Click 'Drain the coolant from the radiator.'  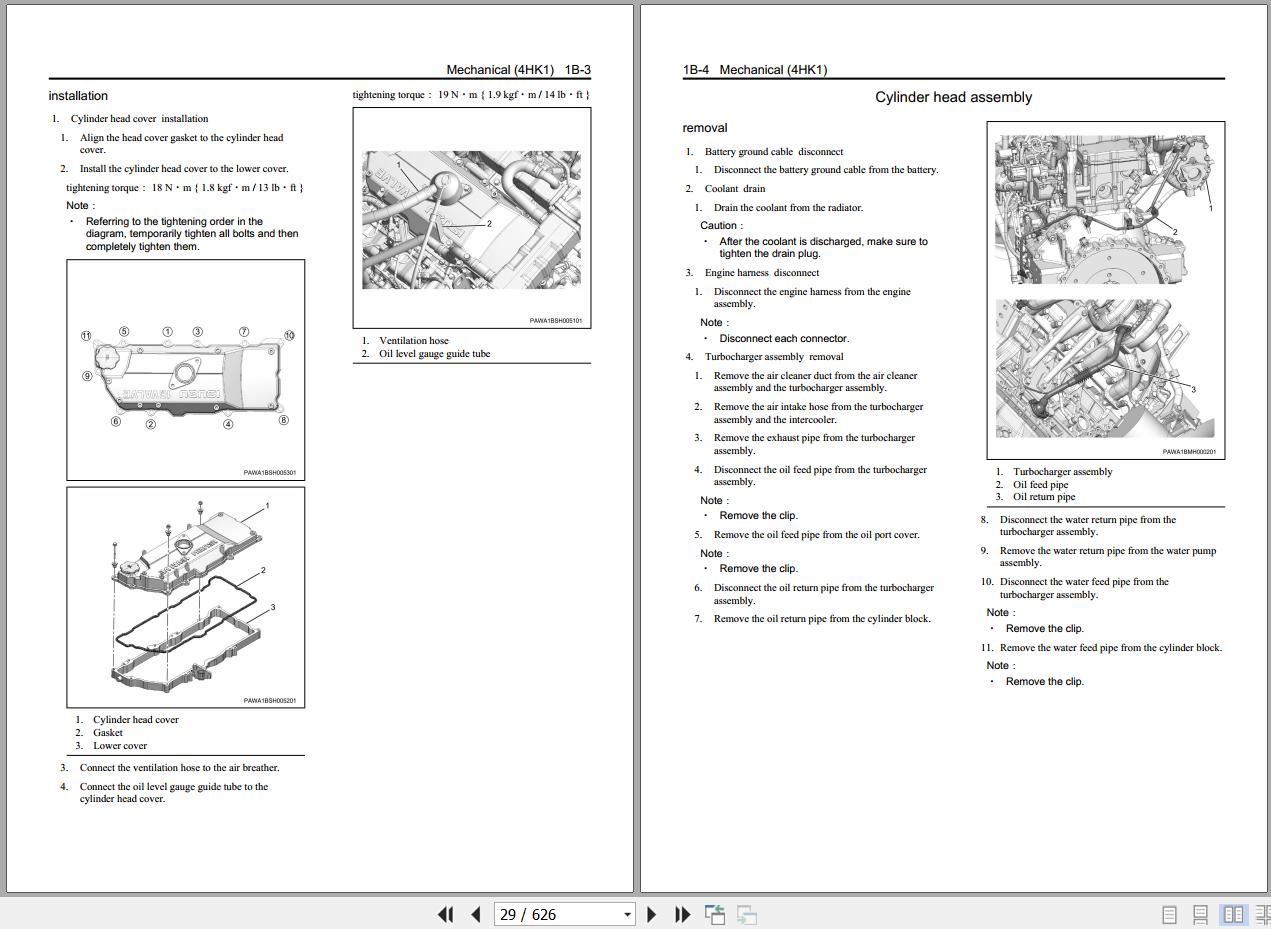pyautogui.click(x=788, y=208)
